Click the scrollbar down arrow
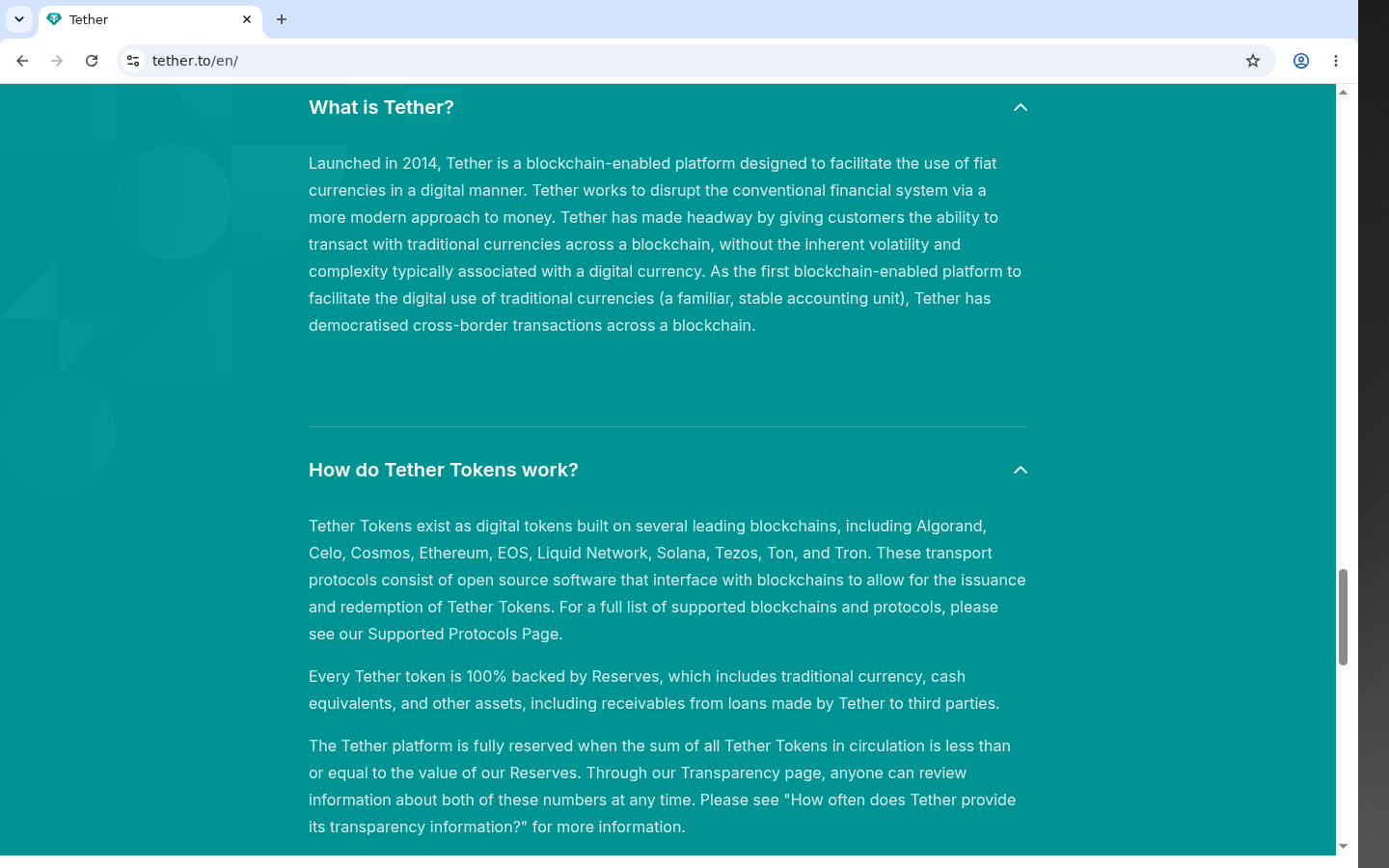This screenshot has height=868, width=1389. tap(1343, 847)
